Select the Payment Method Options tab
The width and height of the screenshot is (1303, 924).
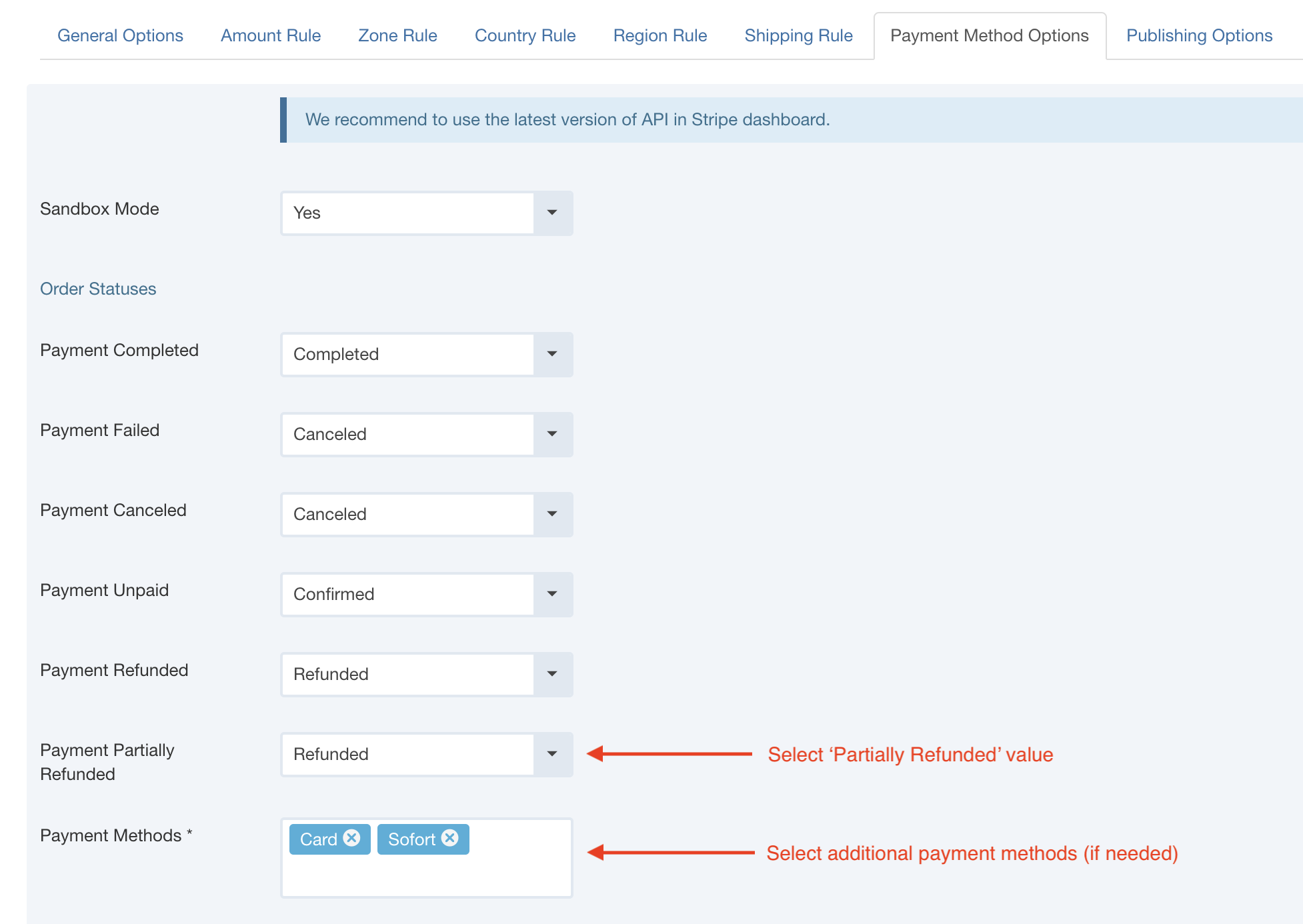pyautogui.click(x=989, y=35)
